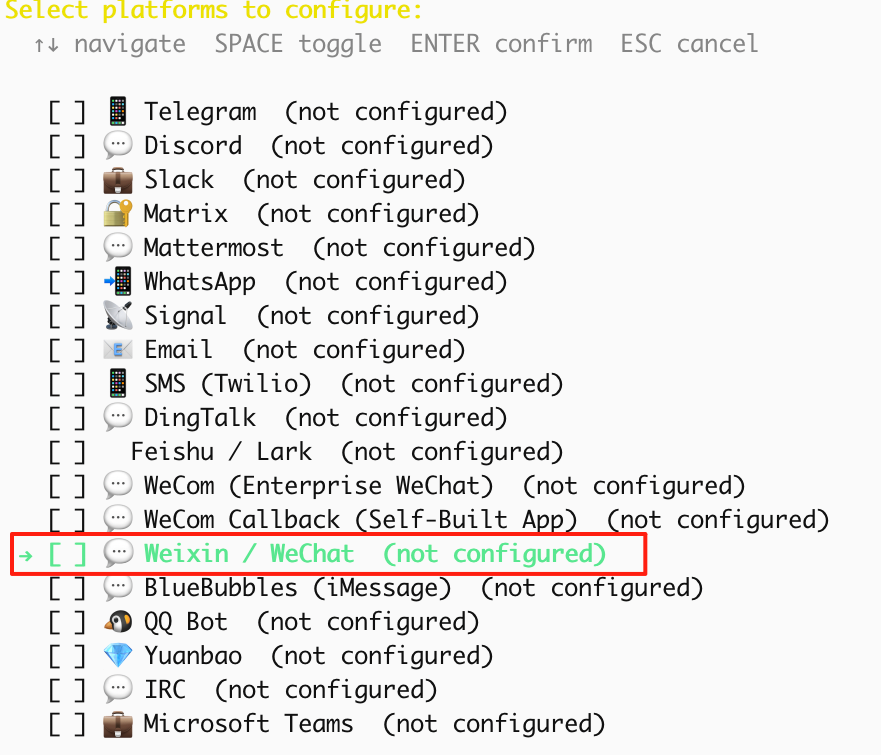Click the Signal satellite dish icon
Image resolution: width=882 pixels, height=756 pixels.
[118, 316]
